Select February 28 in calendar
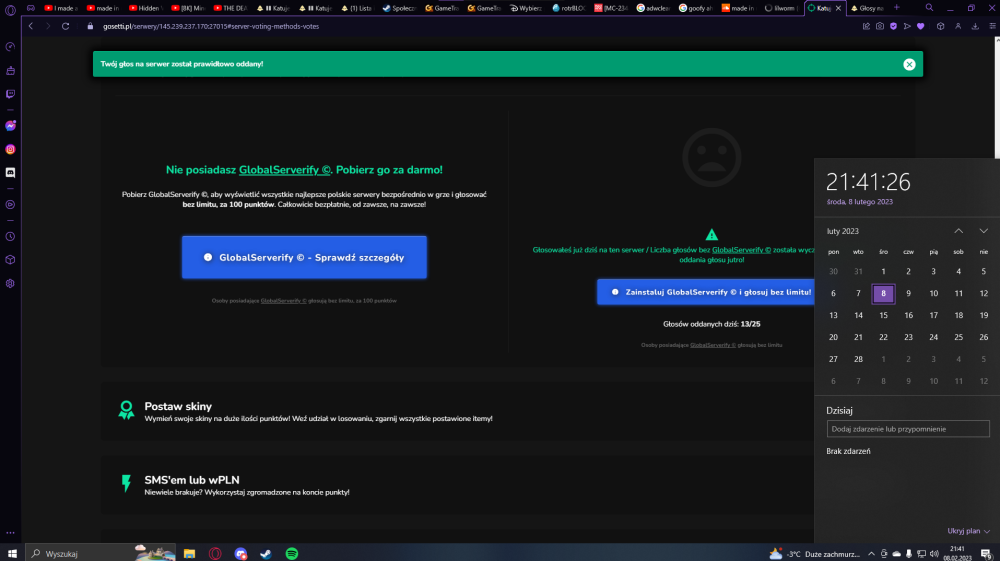Image resolution: width=1000 pixels, height=561 pixels. point(858,359)
